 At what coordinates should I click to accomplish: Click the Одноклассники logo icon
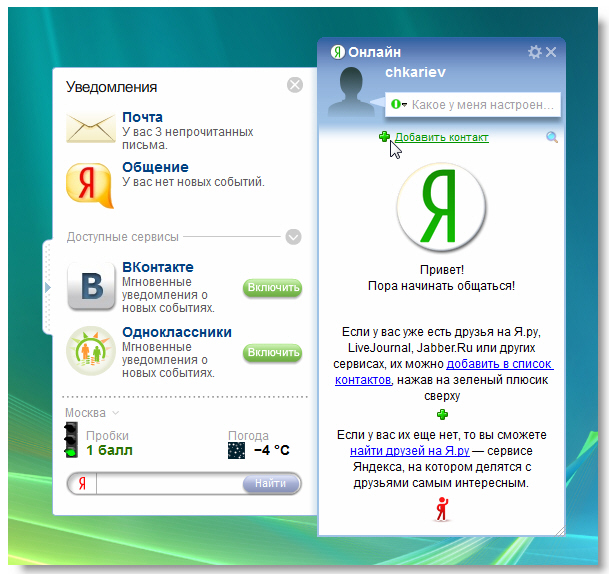tap(91, 351)
